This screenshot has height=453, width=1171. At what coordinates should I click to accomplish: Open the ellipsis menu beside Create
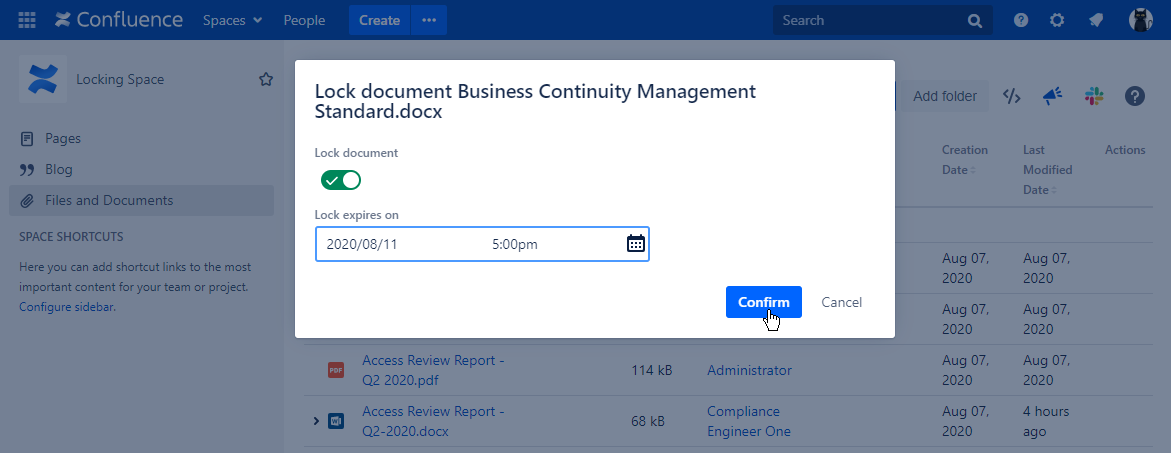[x=429, y=20]
